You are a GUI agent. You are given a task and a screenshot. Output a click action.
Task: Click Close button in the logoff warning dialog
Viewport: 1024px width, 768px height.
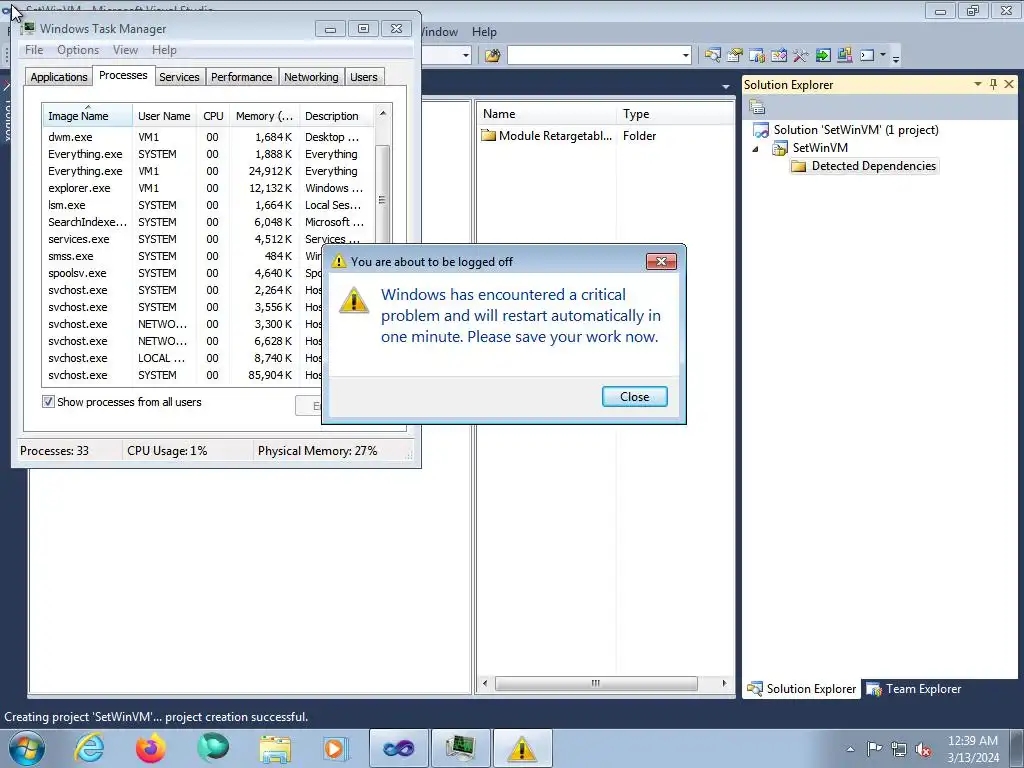pyautogui.click(x=634, y=396)
